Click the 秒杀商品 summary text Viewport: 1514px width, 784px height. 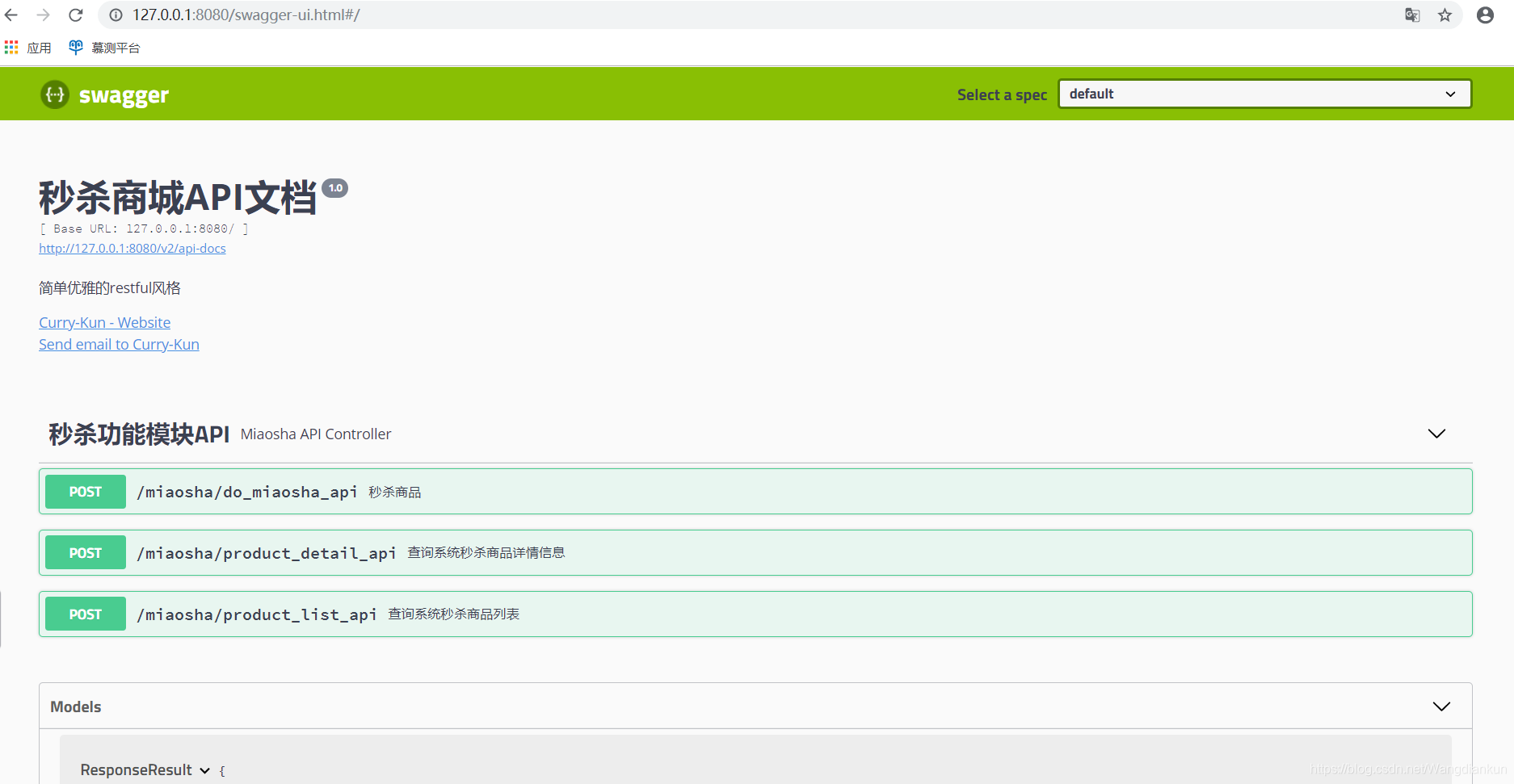tap(395, 492)
